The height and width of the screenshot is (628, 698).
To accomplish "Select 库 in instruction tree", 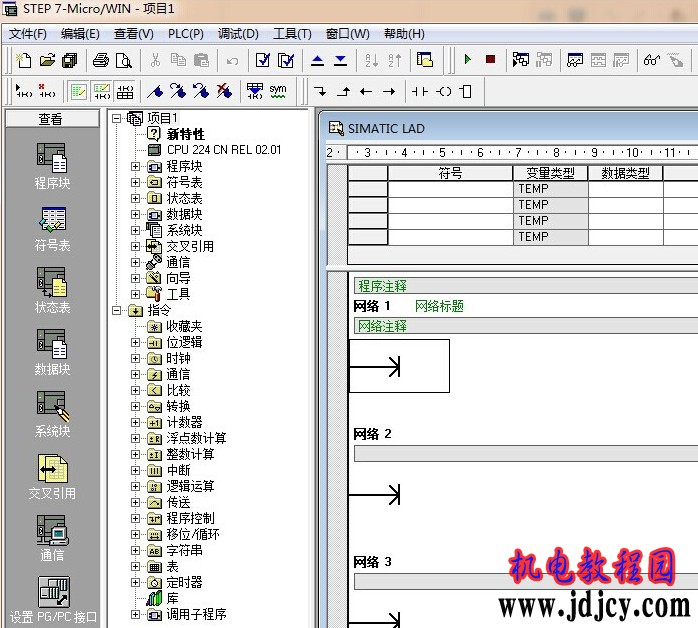I will click(x=172, y=599).
